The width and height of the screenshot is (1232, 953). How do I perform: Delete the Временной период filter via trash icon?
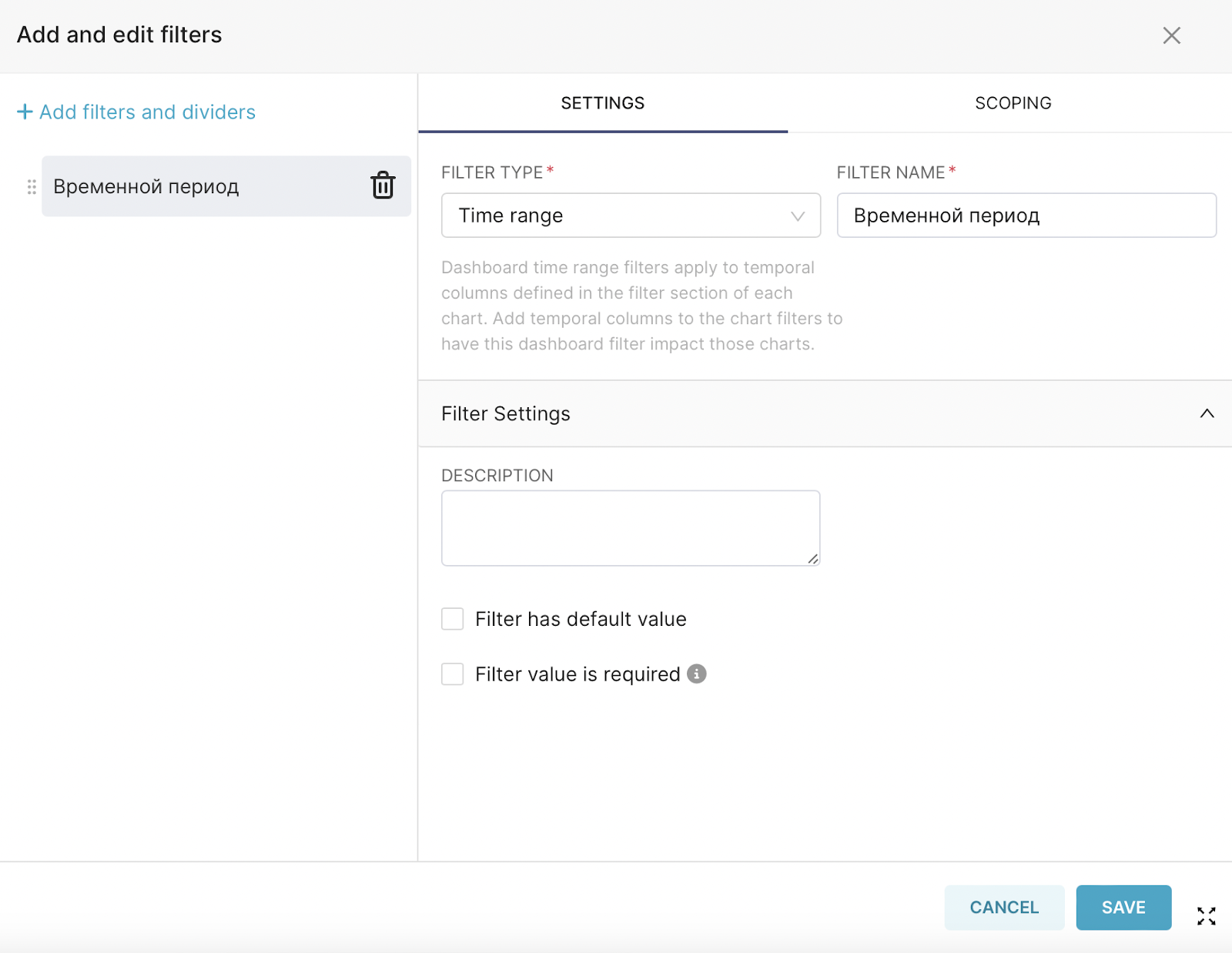[383, 186]
